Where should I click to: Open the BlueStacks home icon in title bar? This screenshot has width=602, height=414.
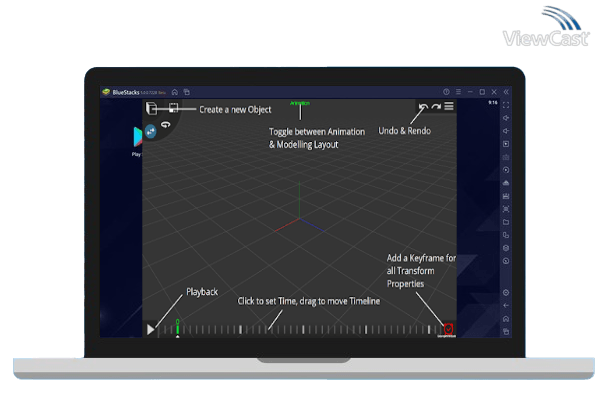click(x=174, y=92)
